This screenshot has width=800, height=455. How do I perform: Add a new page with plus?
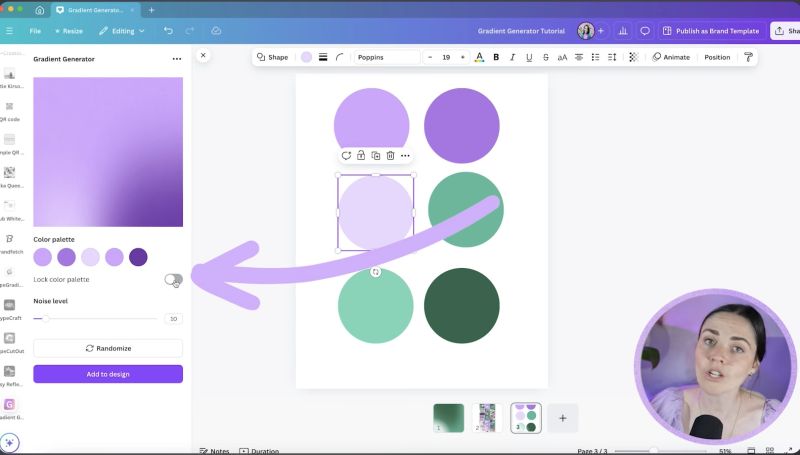(x=563, y=418)
